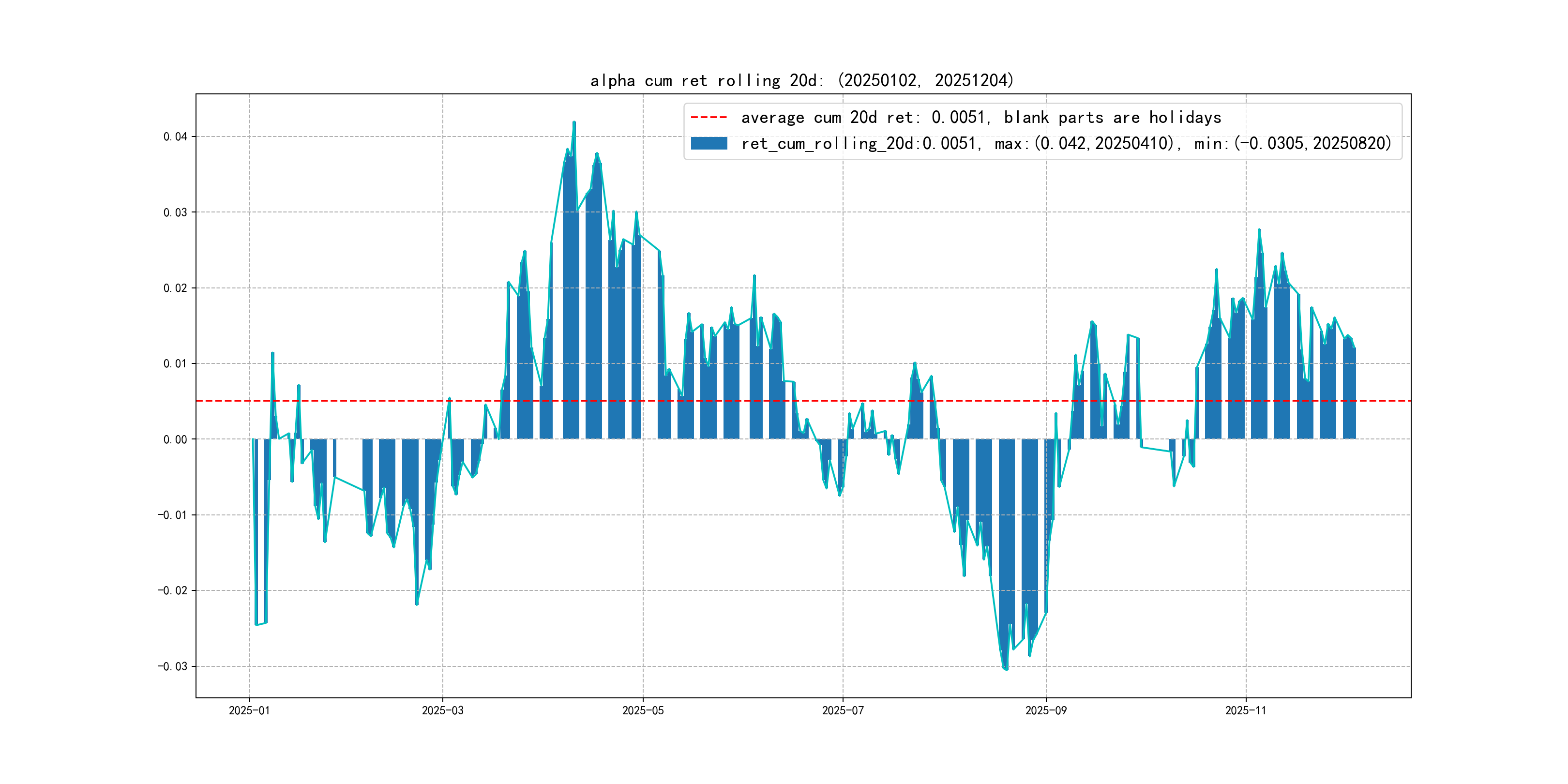Screen dimensions: 1568x784
Task: Click the 2025-07 x-axis tick label
Action: (843, 710)
